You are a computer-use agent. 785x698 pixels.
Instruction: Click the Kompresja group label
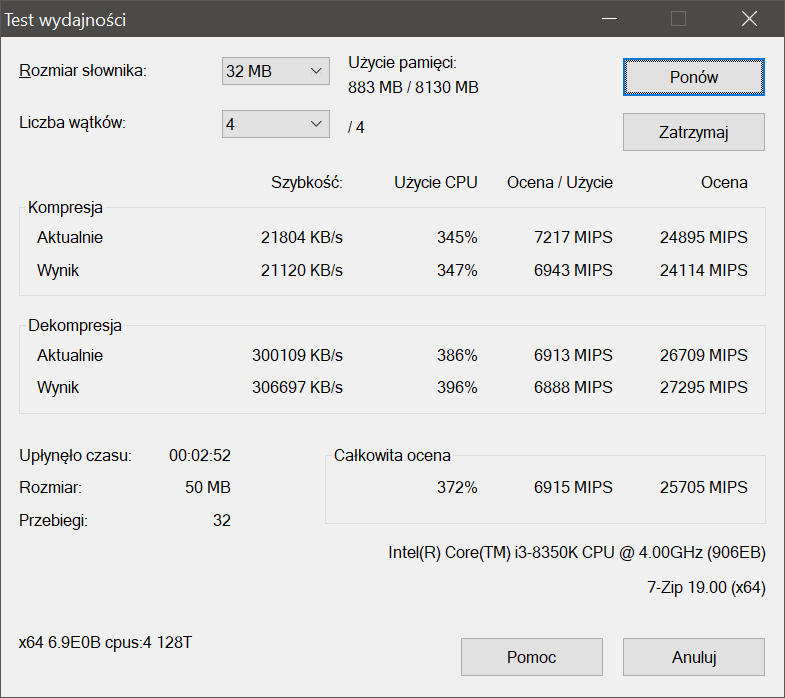pyautogui.click(x=65, y=207)
